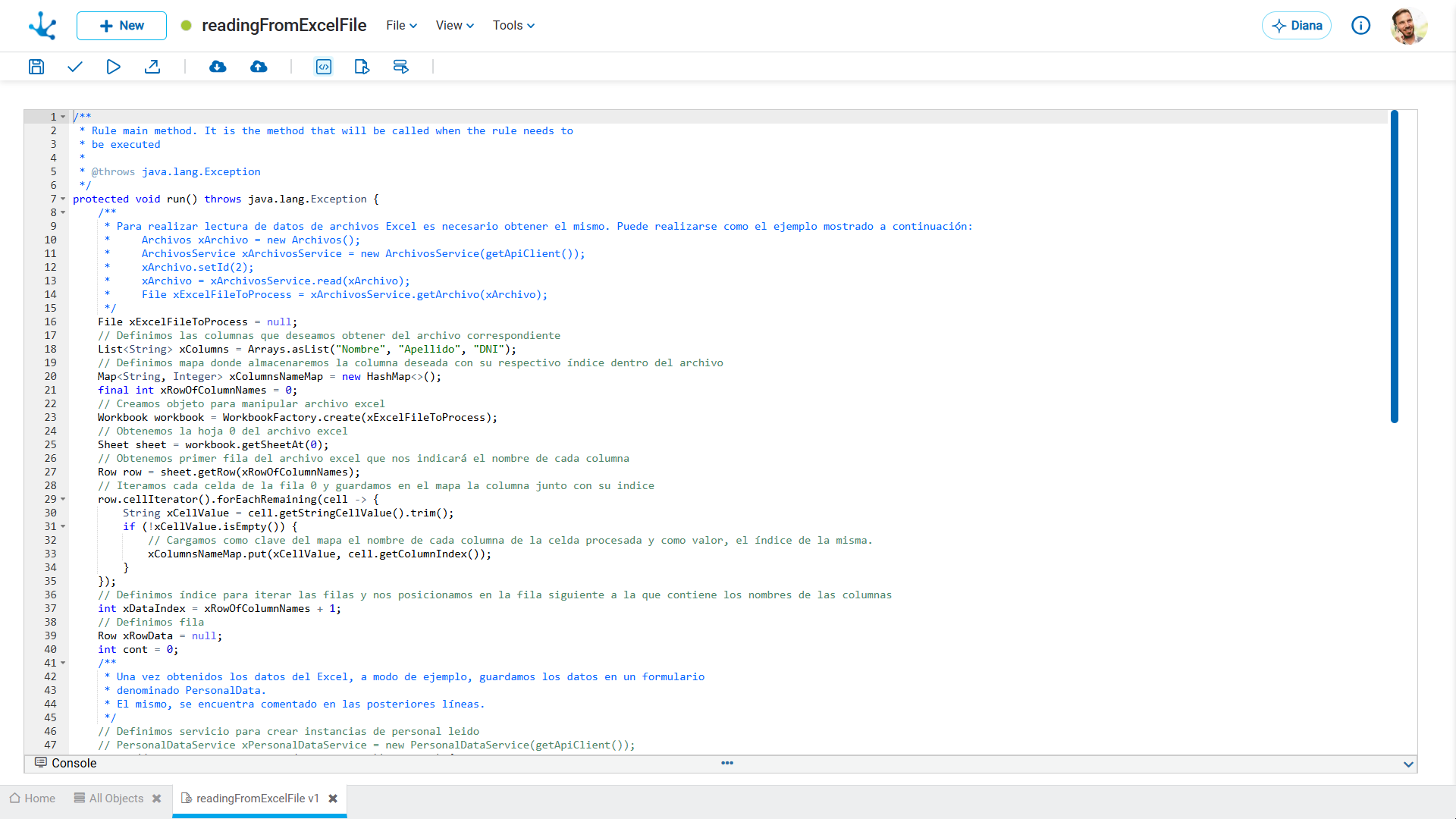This screenshot has height=819, width=1456.
Task: Fold the if block at line 31
Action: 63,526
